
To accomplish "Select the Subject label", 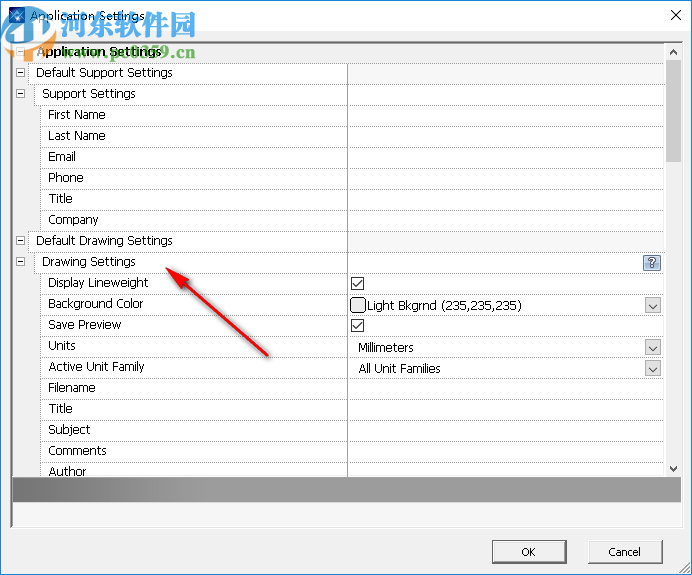I will (69, 430).
